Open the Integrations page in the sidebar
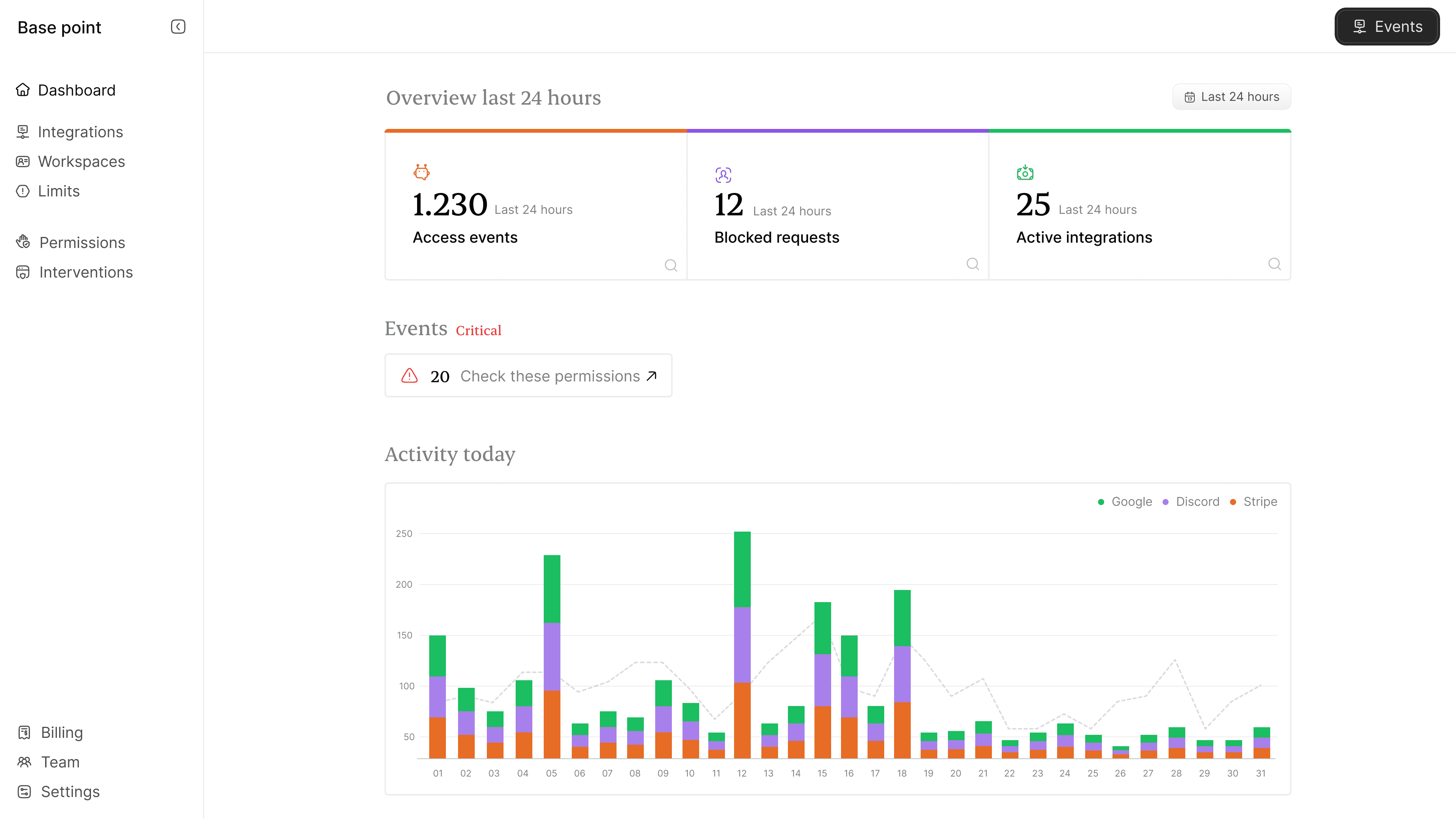The image size is (1456, 819). 80,132
